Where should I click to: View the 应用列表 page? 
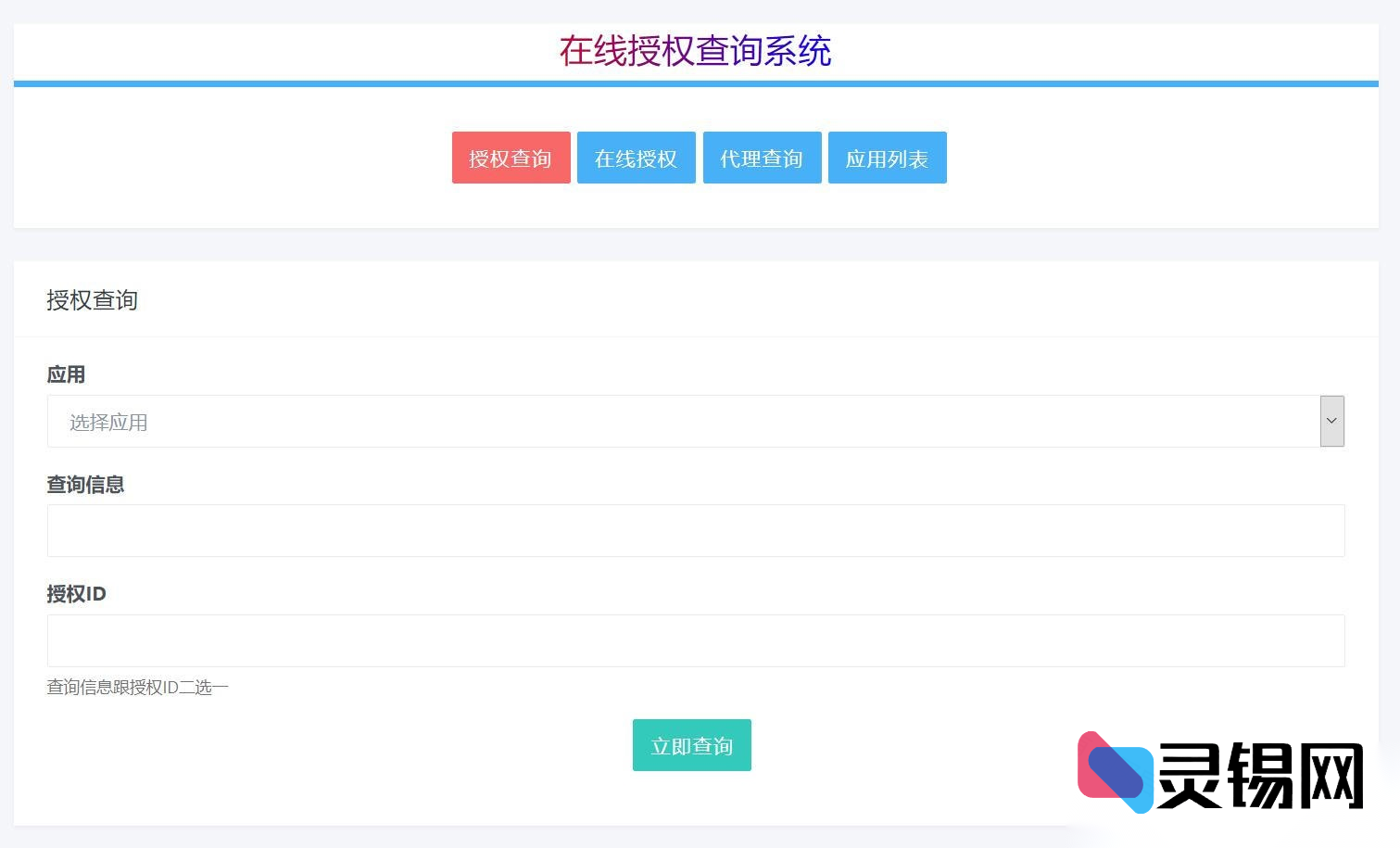[x=887, y=158]
